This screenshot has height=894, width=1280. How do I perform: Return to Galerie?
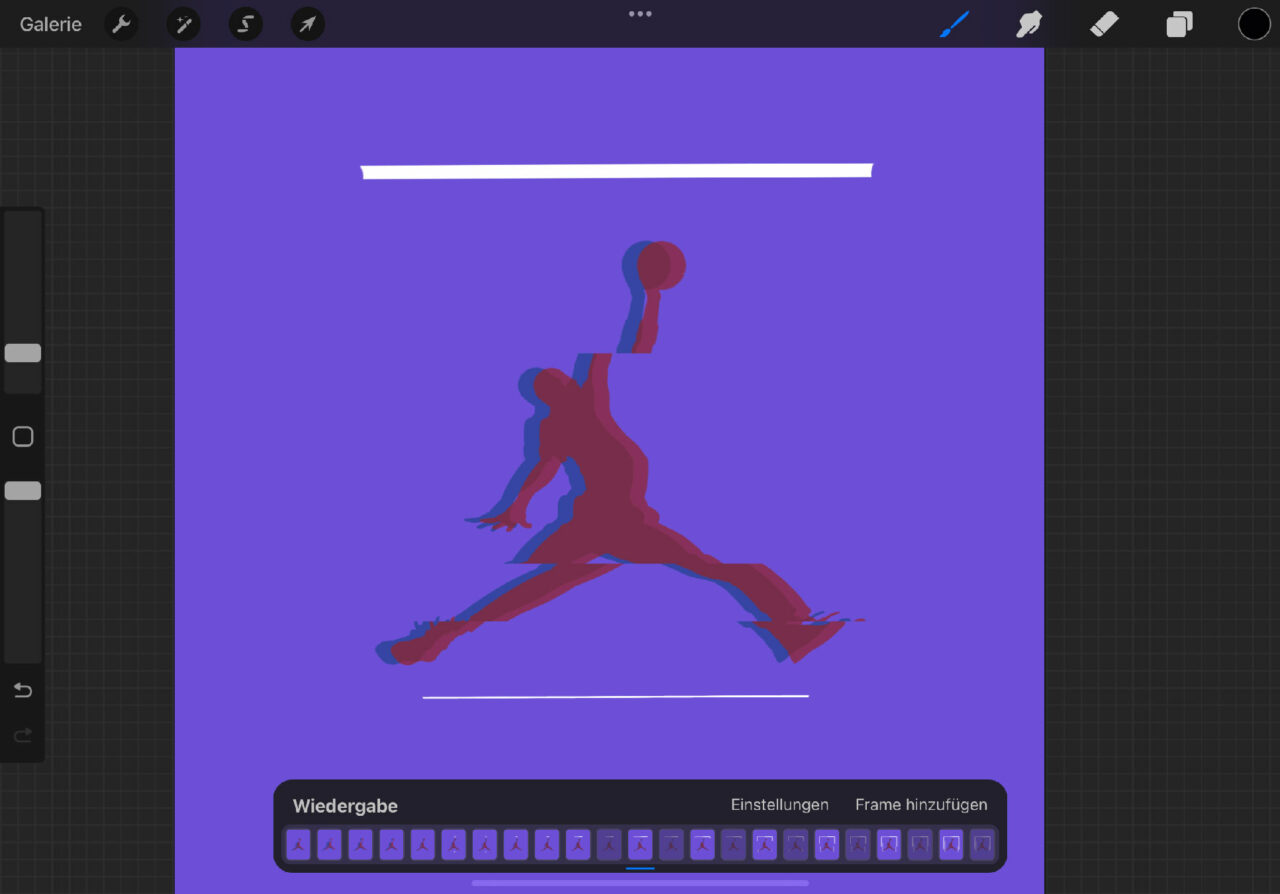[x=51, y=24]
